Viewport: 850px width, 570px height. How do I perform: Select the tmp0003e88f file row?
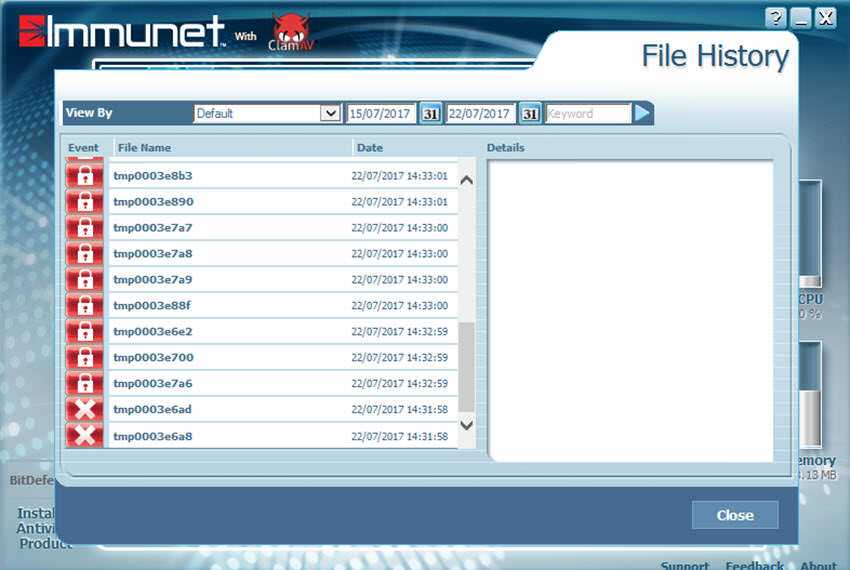point(152,306)
